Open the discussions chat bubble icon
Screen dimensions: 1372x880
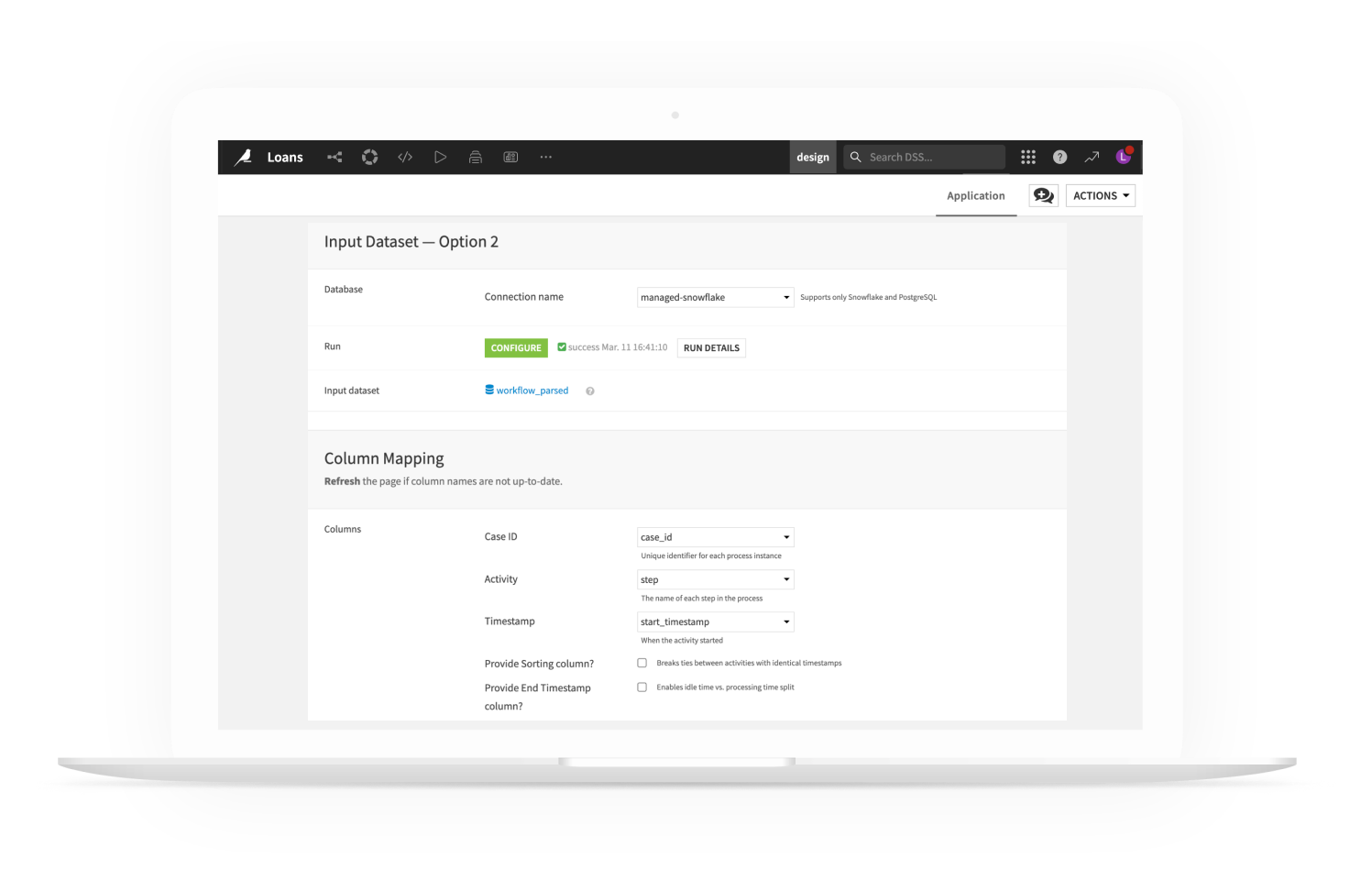tap(1043, 195)
